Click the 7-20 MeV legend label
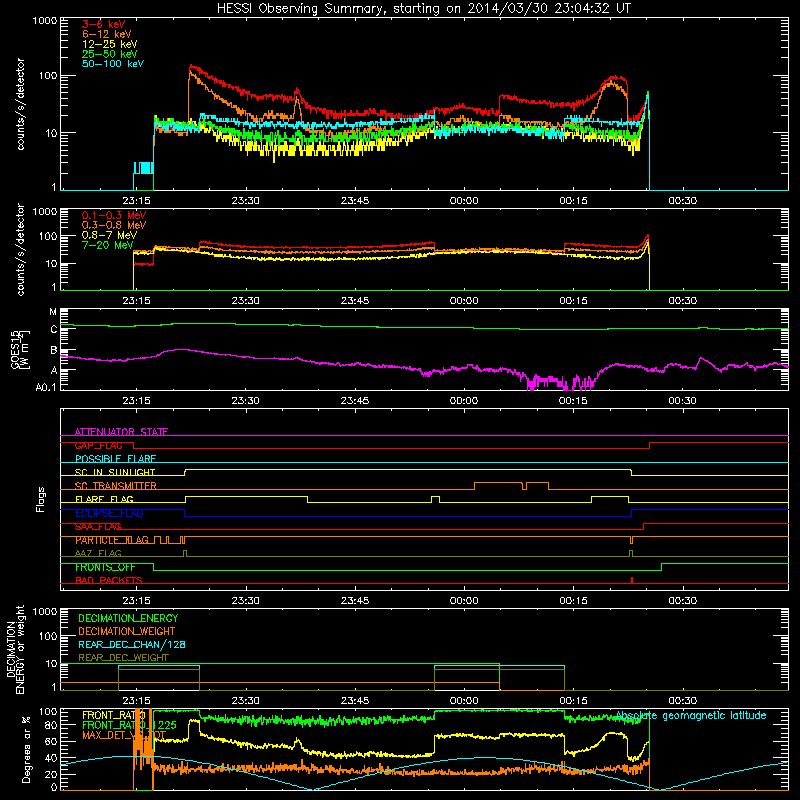 pos(108,245)
